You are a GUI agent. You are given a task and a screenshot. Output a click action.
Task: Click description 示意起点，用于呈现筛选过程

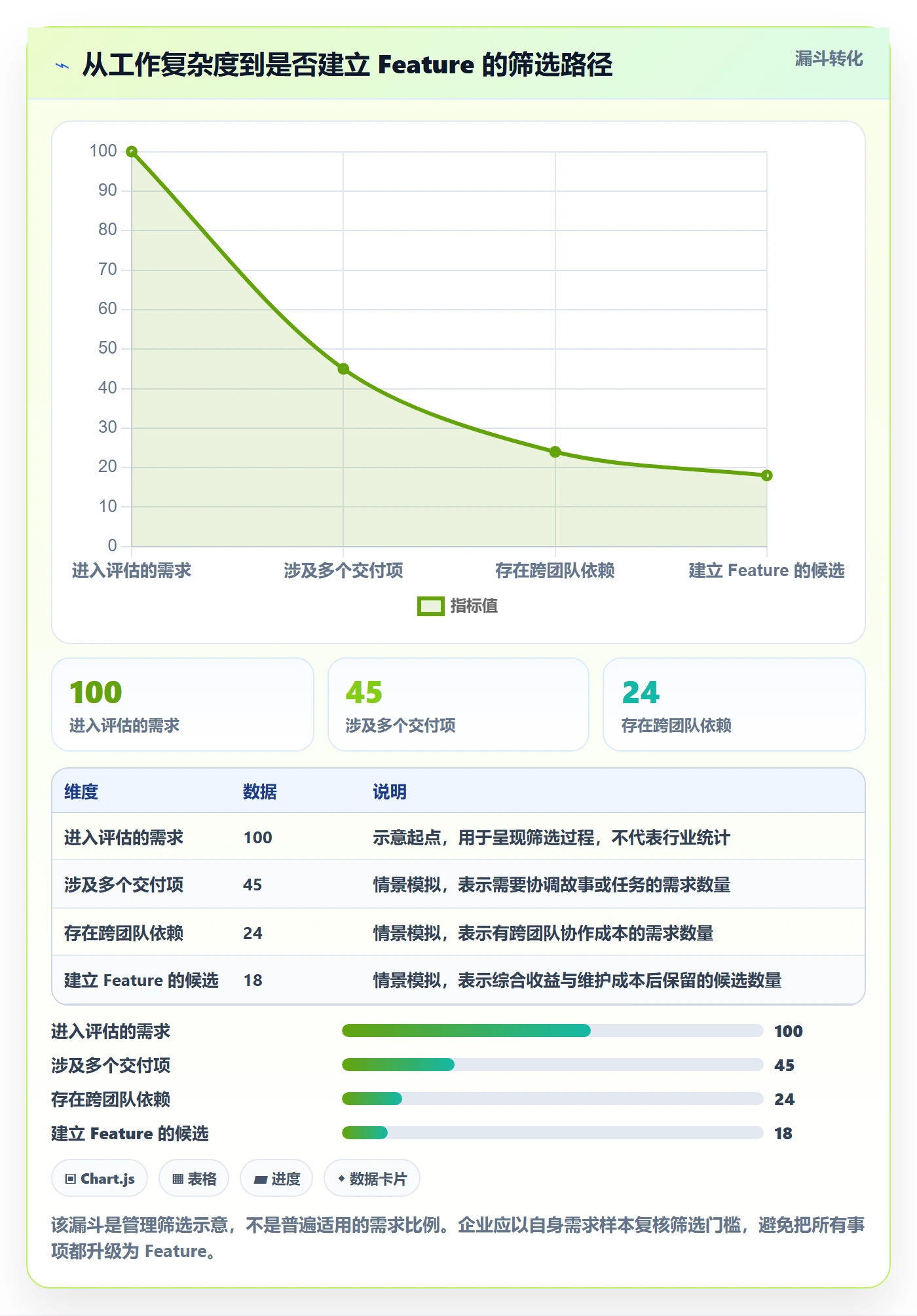point(483,838)
